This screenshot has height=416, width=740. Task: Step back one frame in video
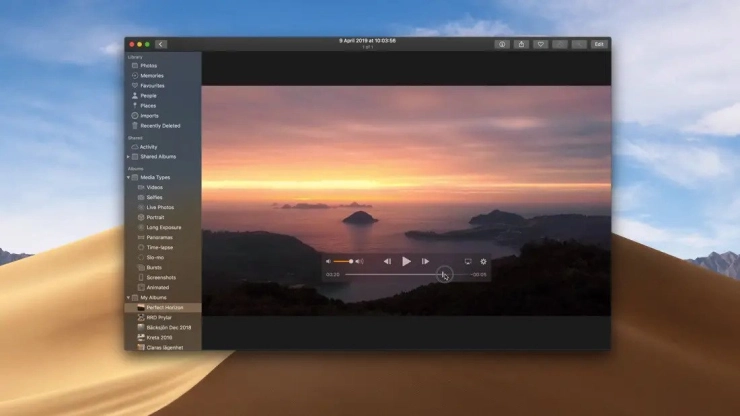[x=387, y=261]
